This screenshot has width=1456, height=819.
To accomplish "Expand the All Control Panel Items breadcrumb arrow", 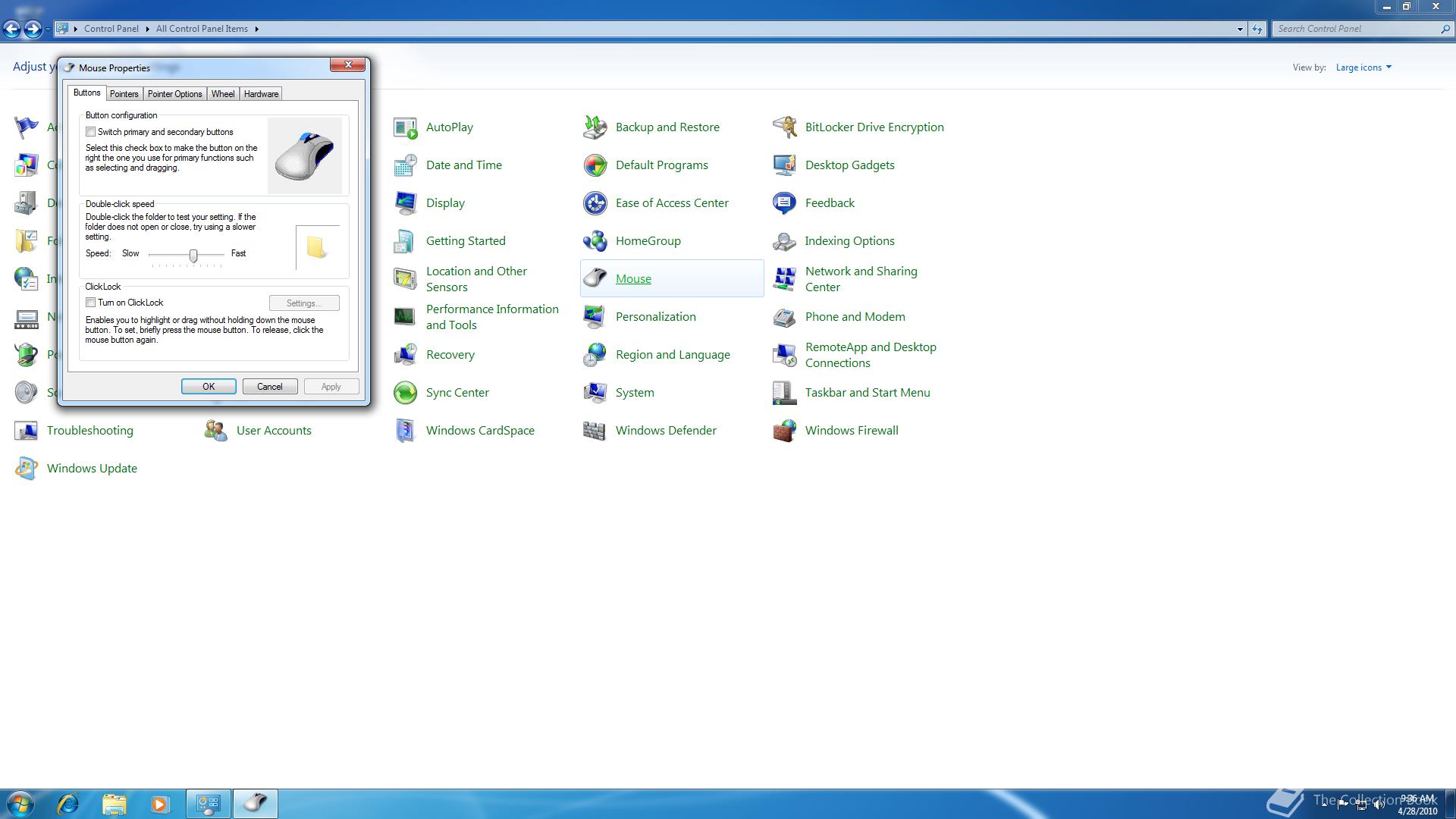I will [x=256, y=29].
